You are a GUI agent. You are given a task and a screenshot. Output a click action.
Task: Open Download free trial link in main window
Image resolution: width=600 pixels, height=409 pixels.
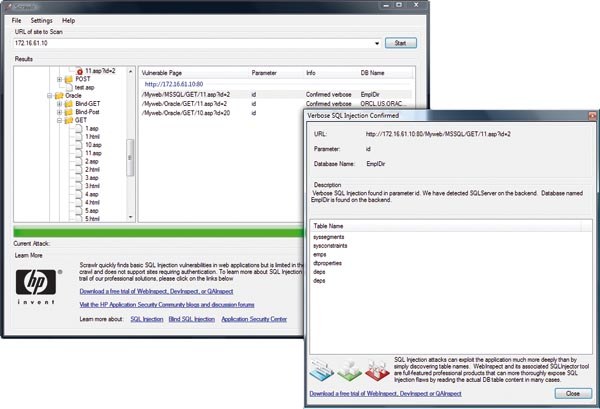[156, 292]
